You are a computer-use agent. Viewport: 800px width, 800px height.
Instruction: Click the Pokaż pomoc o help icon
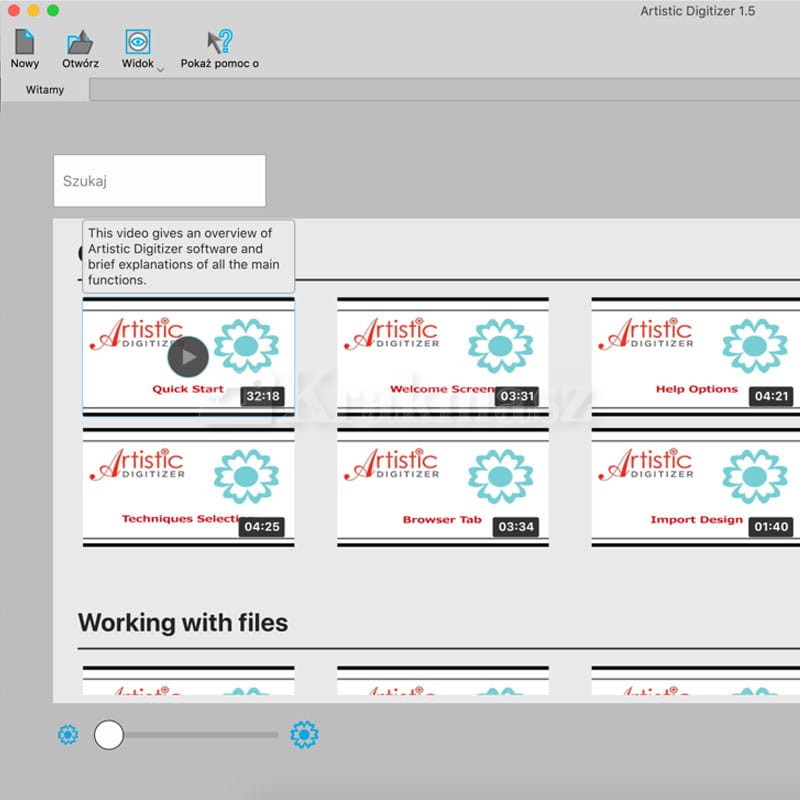220,42
